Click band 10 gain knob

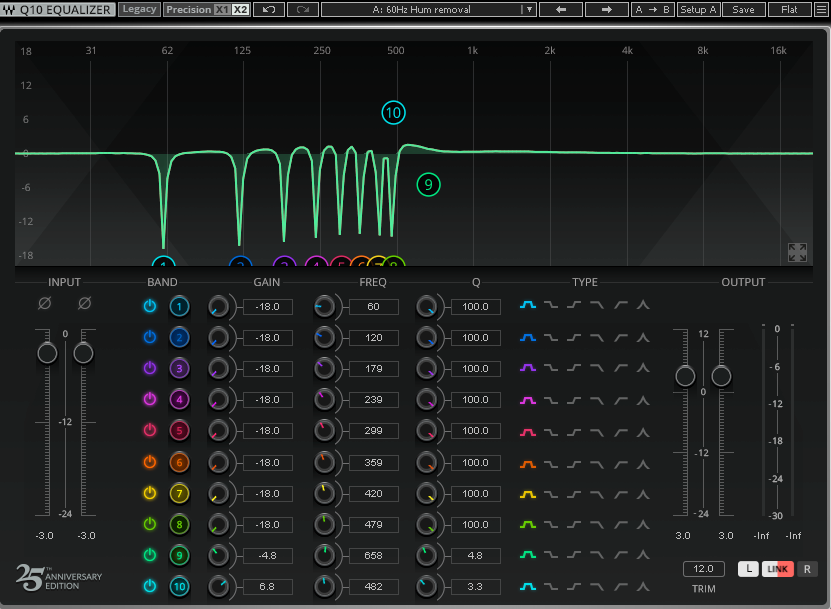coord(218,586)
